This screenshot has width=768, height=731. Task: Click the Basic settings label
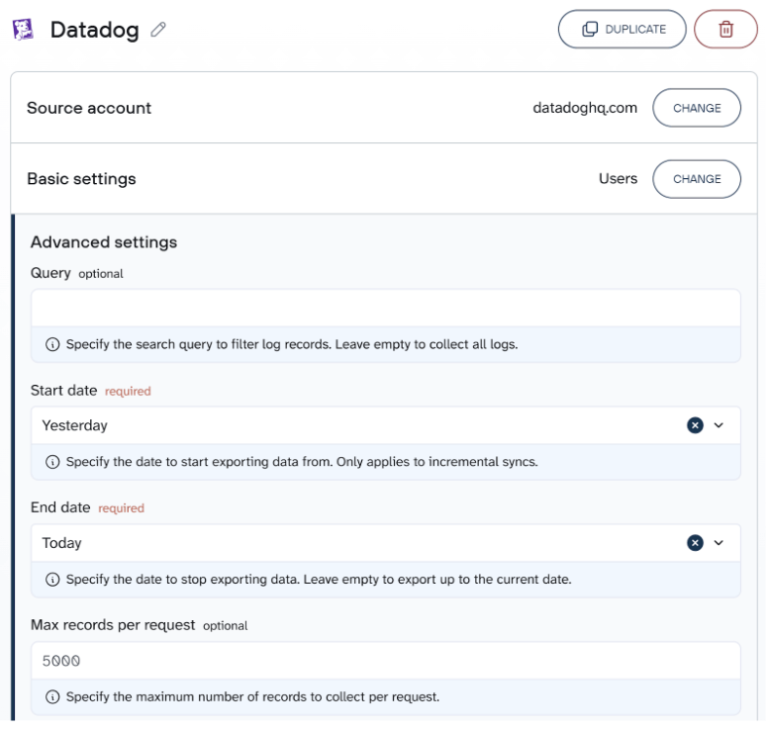[81, 179]
